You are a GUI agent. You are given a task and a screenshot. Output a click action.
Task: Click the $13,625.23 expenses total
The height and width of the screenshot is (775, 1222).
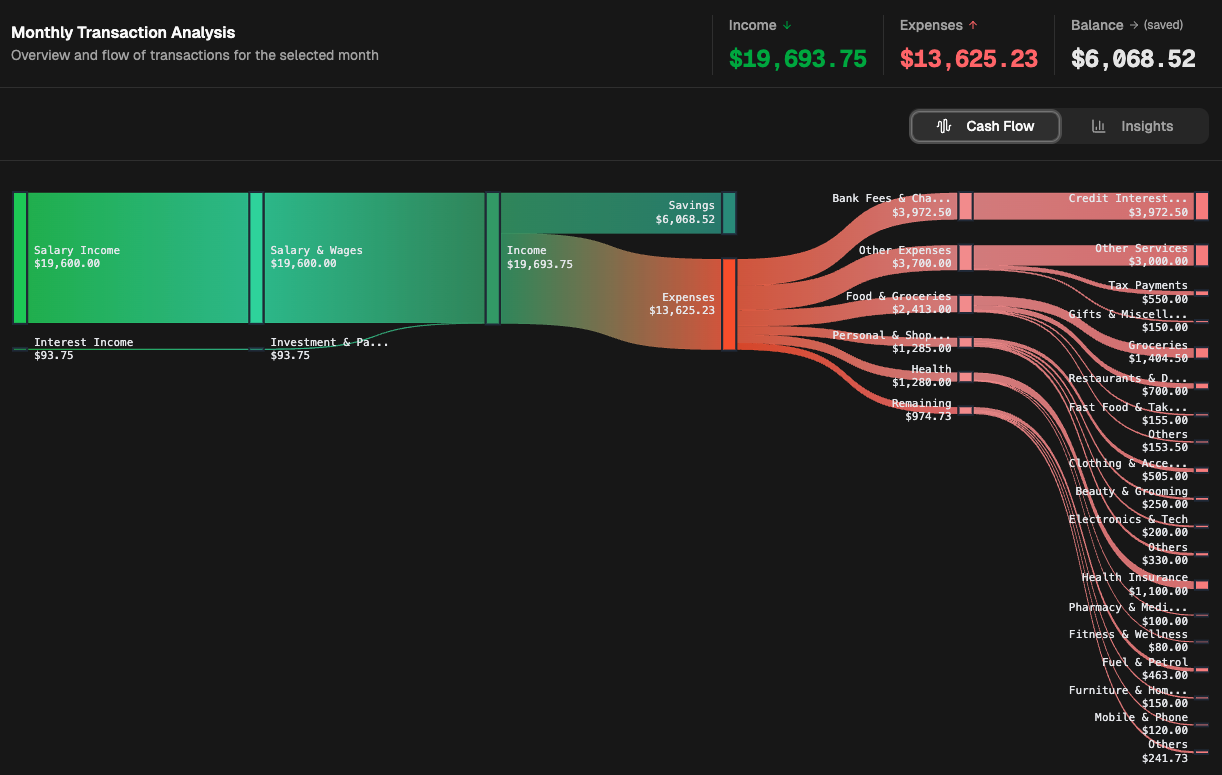(x=968, y=59)
